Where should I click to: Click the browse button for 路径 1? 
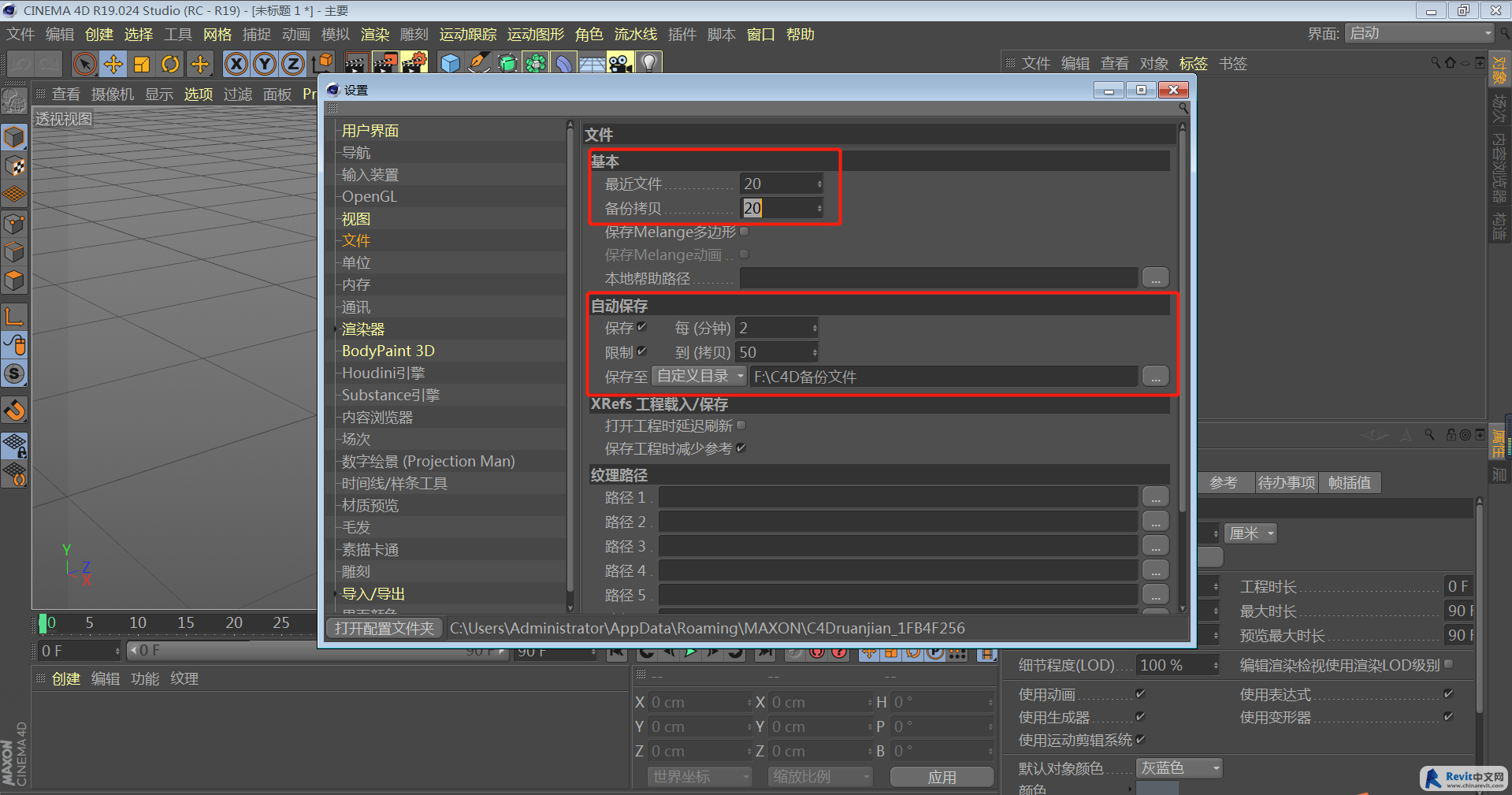pos(1155,497)
